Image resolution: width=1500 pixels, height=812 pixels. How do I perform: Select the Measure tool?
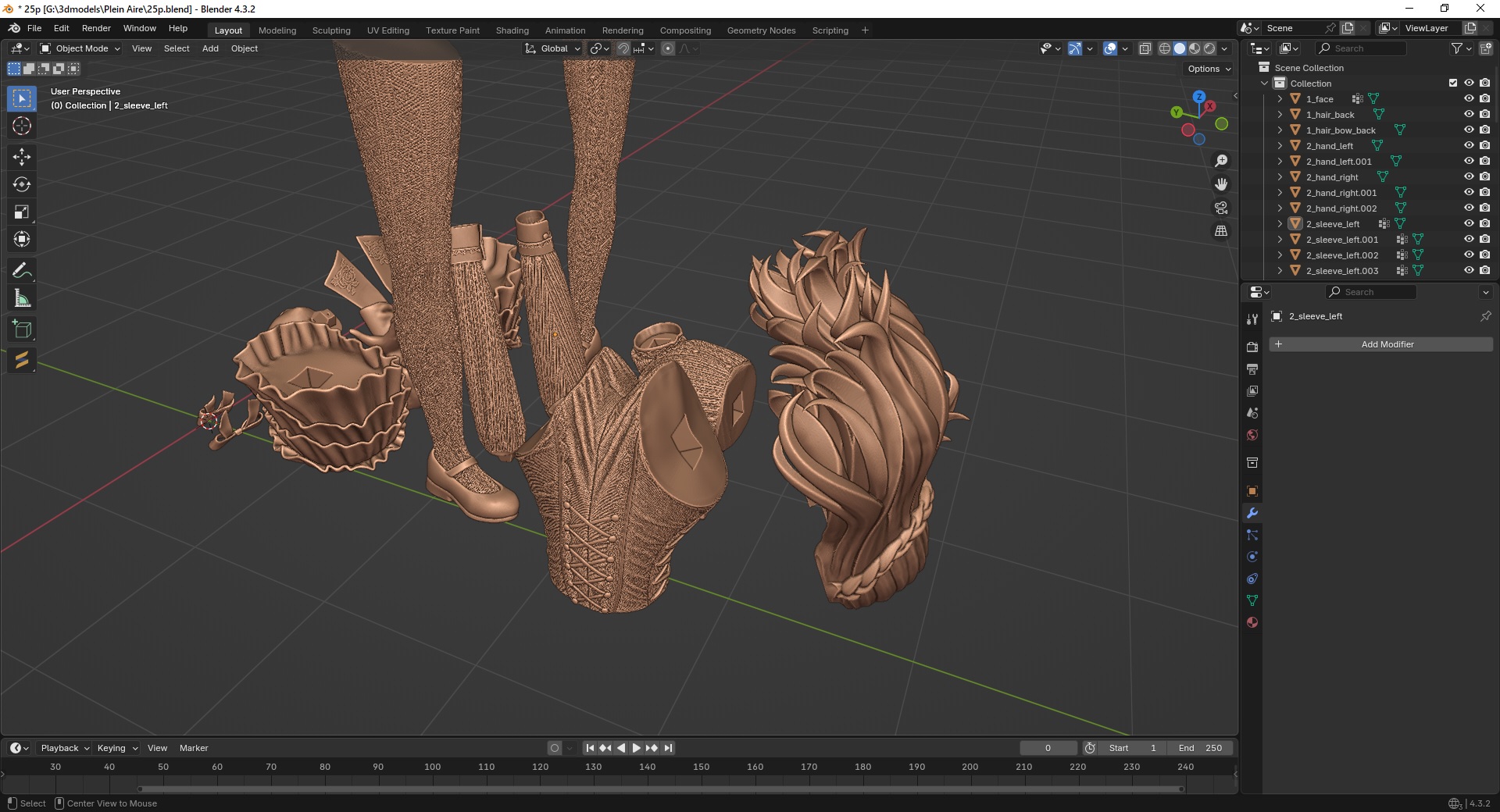click(x=22, y=298)
